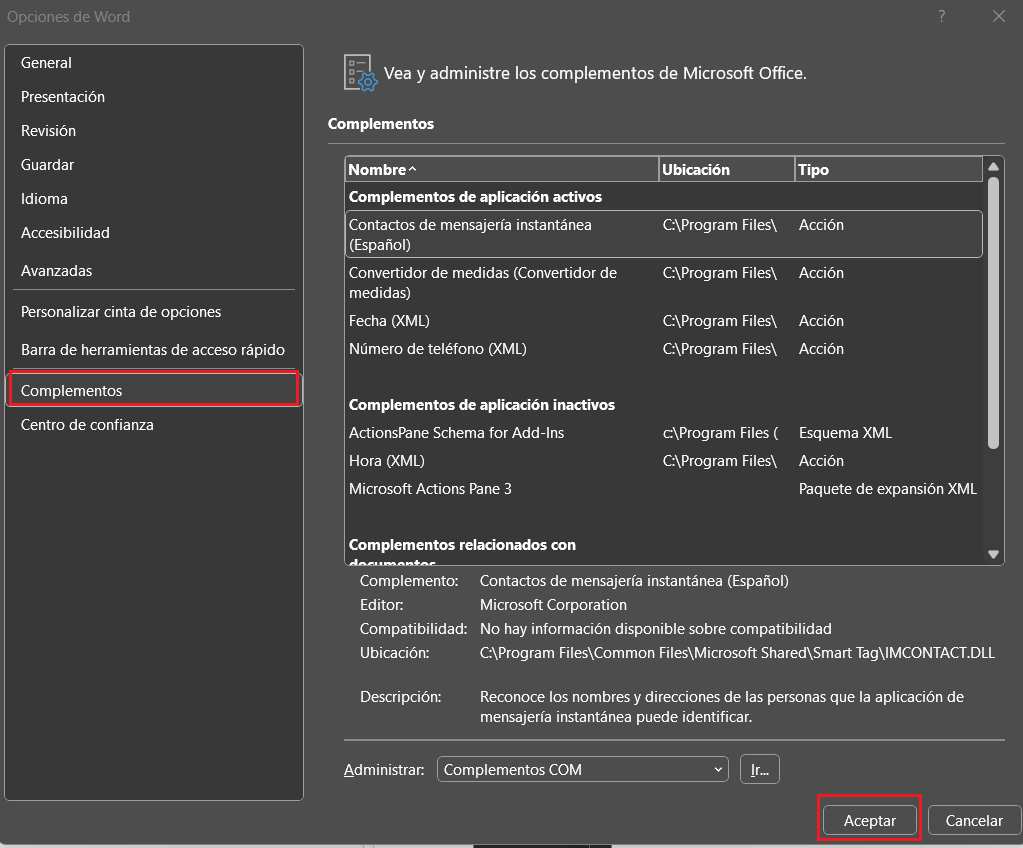This screenshot has width=1023, height=848.
Task: Select the Fecha (XML) add-in
Action: 664,321
